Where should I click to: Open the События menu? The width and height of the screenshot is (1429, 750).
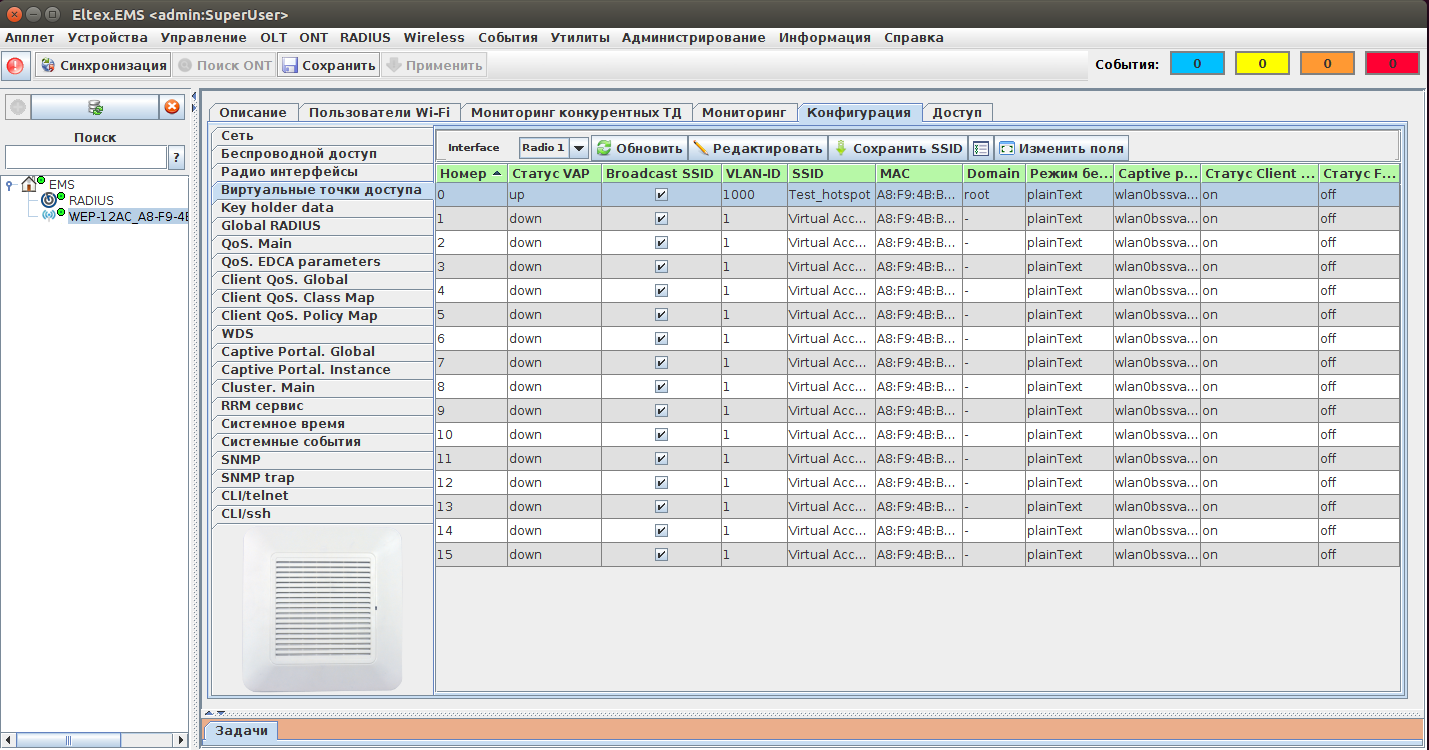pos(508,37)
